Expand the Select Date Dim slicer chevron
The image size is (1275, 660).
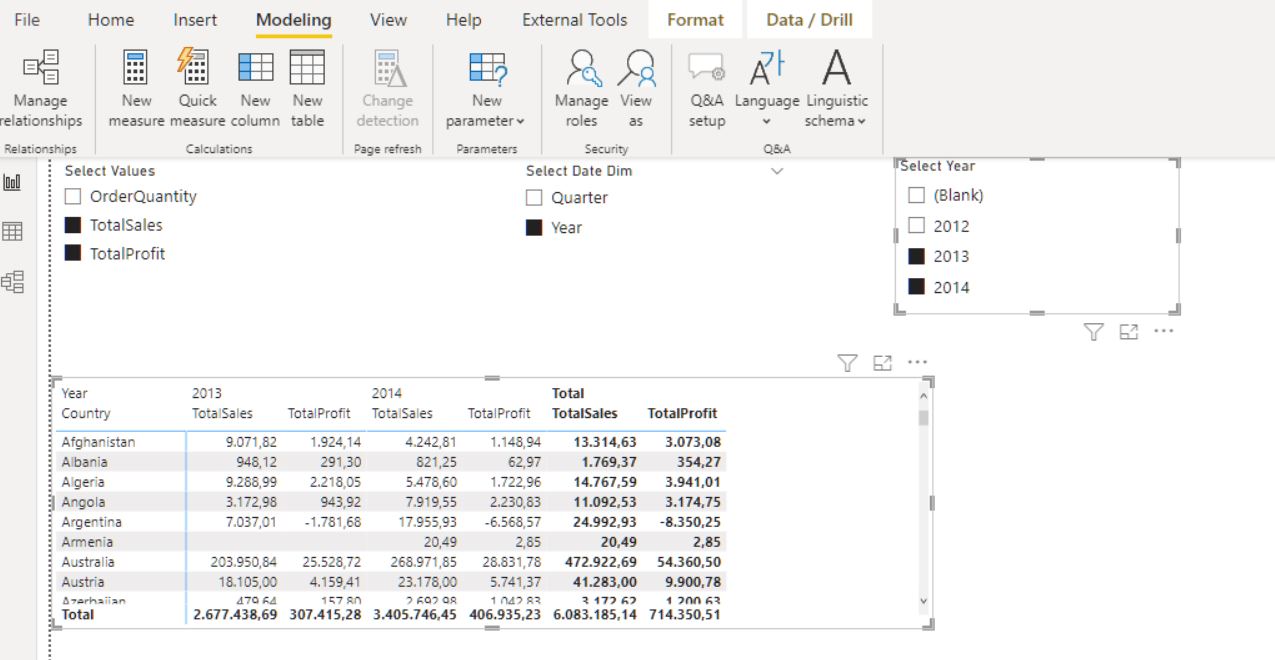point(777,172)
